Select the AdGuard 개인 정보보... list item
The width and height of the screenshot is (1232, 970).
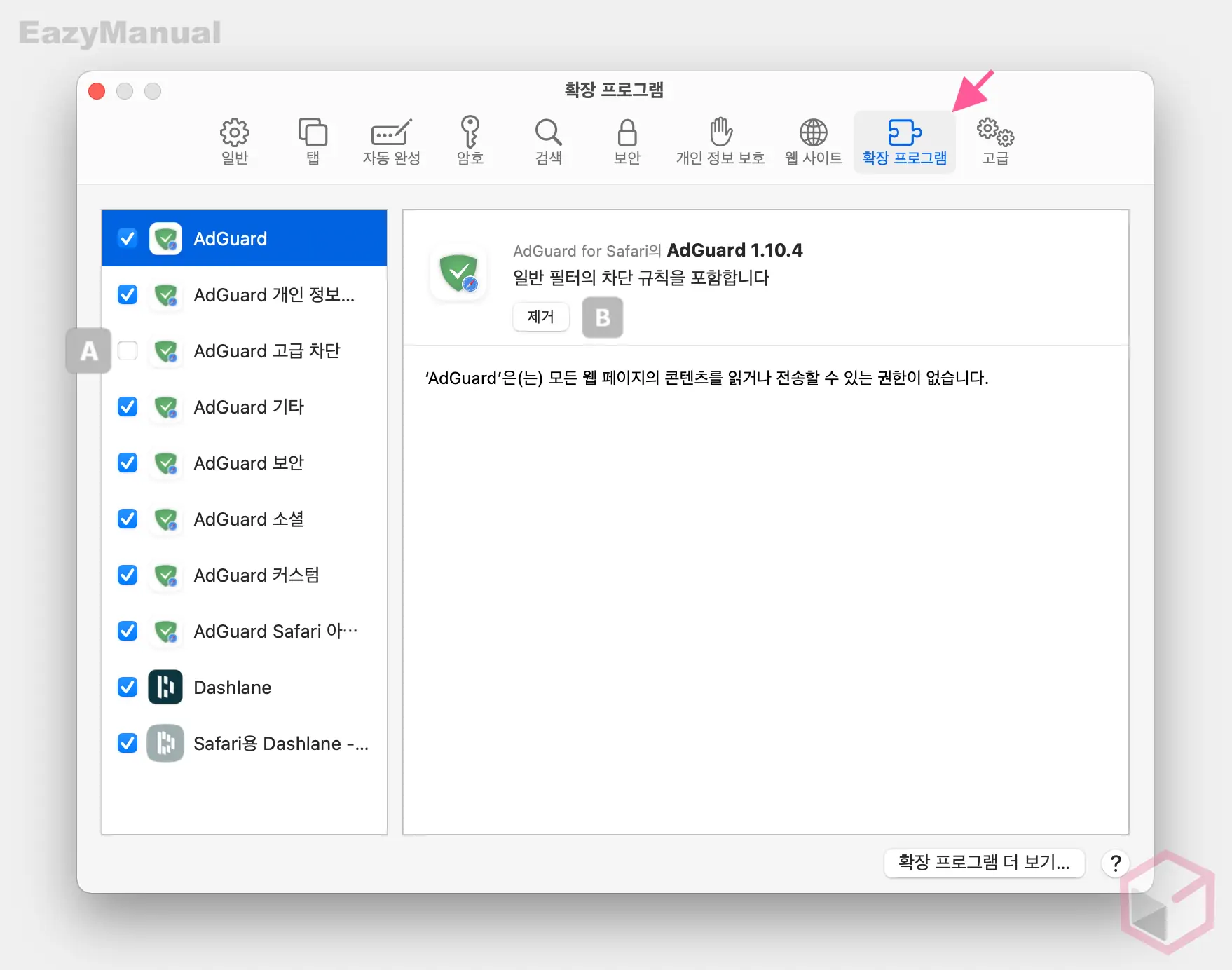pos(245,295)
